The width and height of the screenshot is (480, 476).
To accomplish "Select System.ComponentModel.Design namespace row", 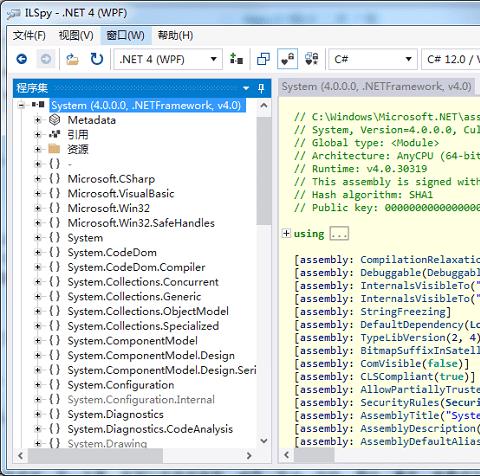I will pos(151,355).
